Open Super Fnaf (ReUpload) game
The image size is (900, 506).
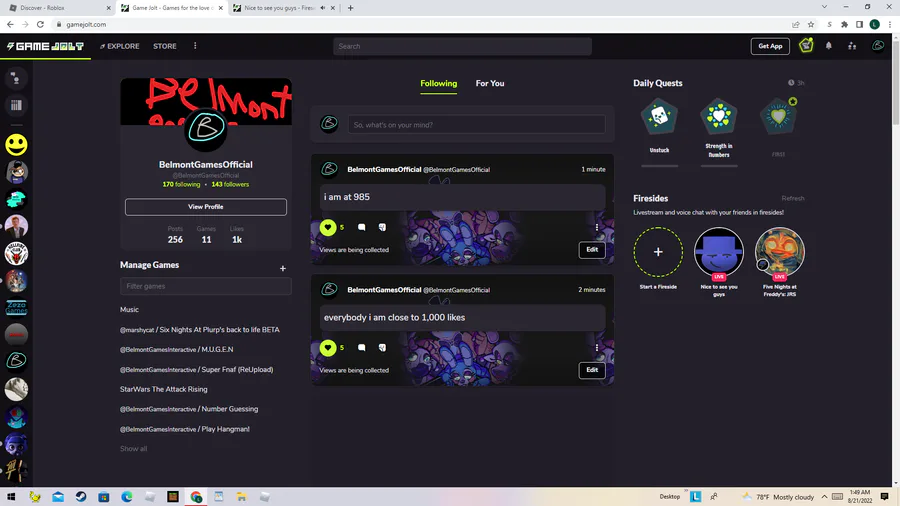196,369
